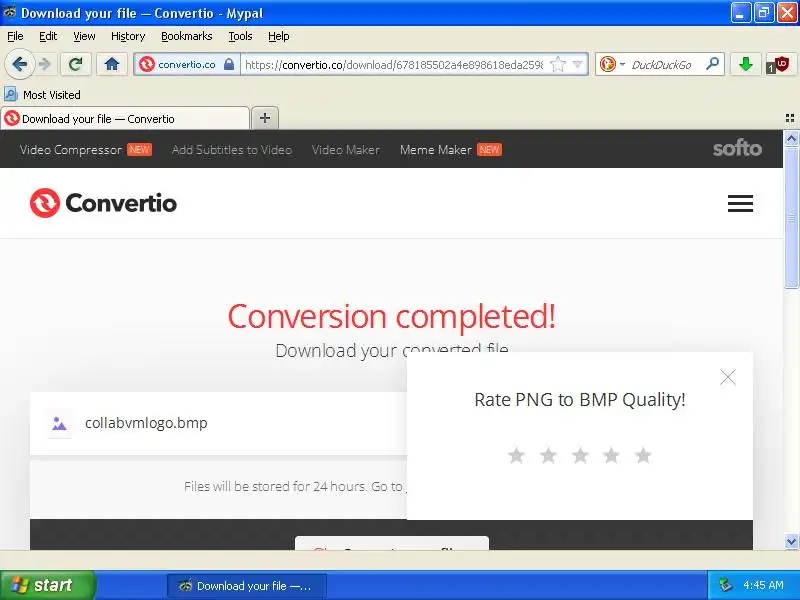Screen dimensions: 800x600
Task: Open the Meme Maker link
Action: [x=436, y=149]
